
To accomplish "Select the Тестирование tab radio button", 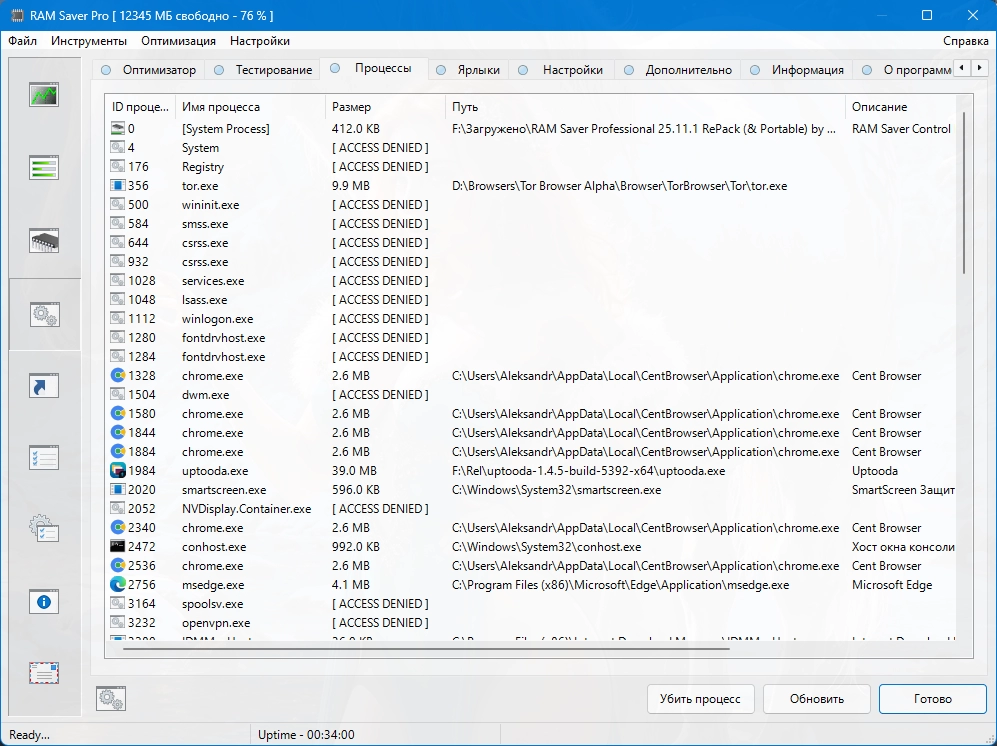I will [x=218, y=70].
